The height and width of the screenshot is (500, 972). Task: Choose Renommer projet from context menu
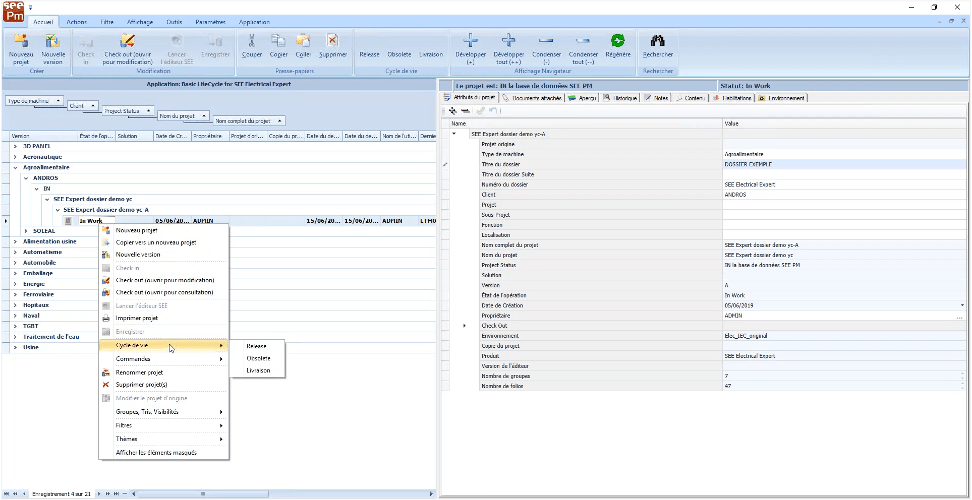pyautogui.click(x=140, y=371)
